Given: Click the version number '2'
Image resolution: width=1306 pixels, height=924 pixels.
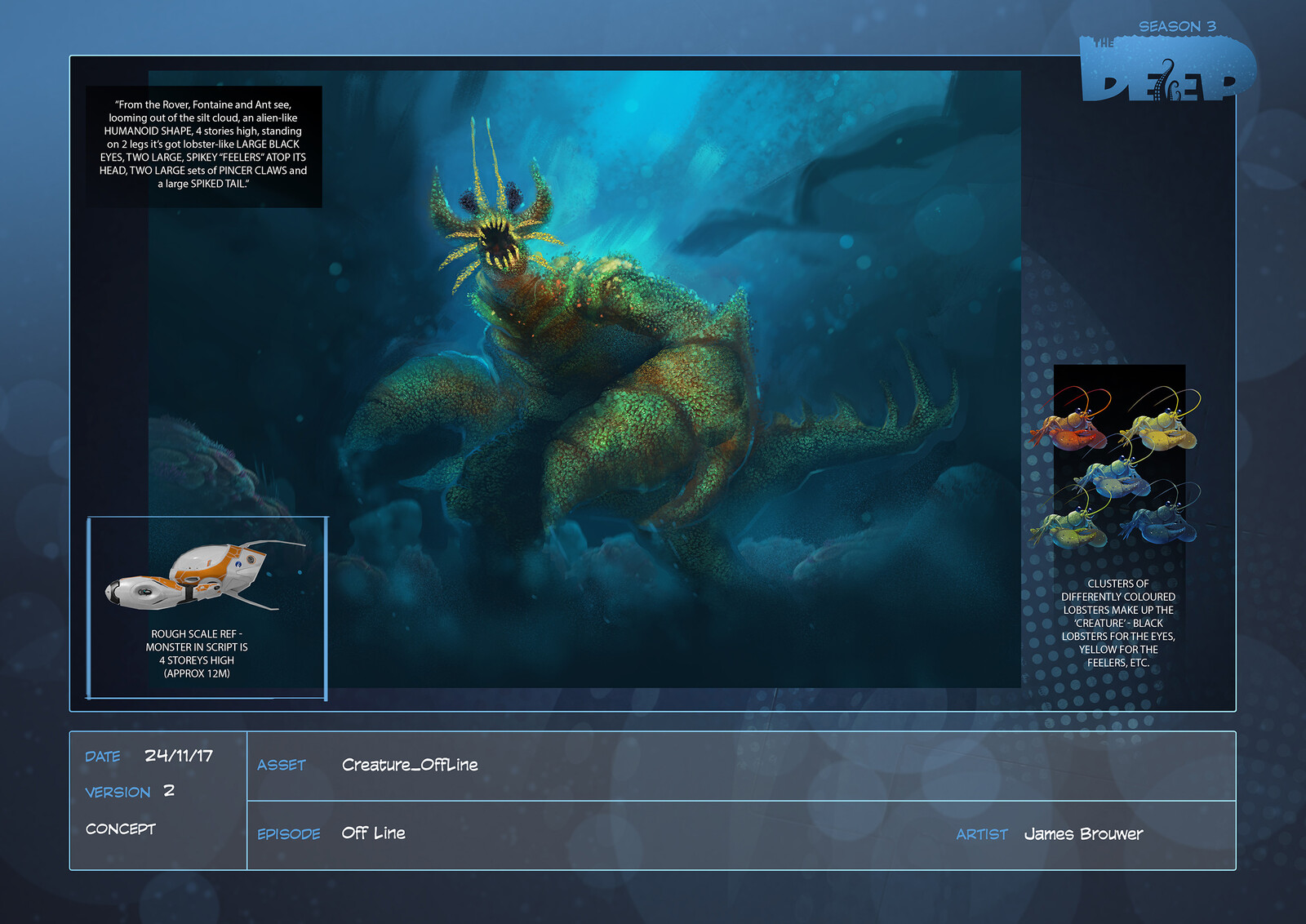Looking at the screenshot, I should [169, 790].
